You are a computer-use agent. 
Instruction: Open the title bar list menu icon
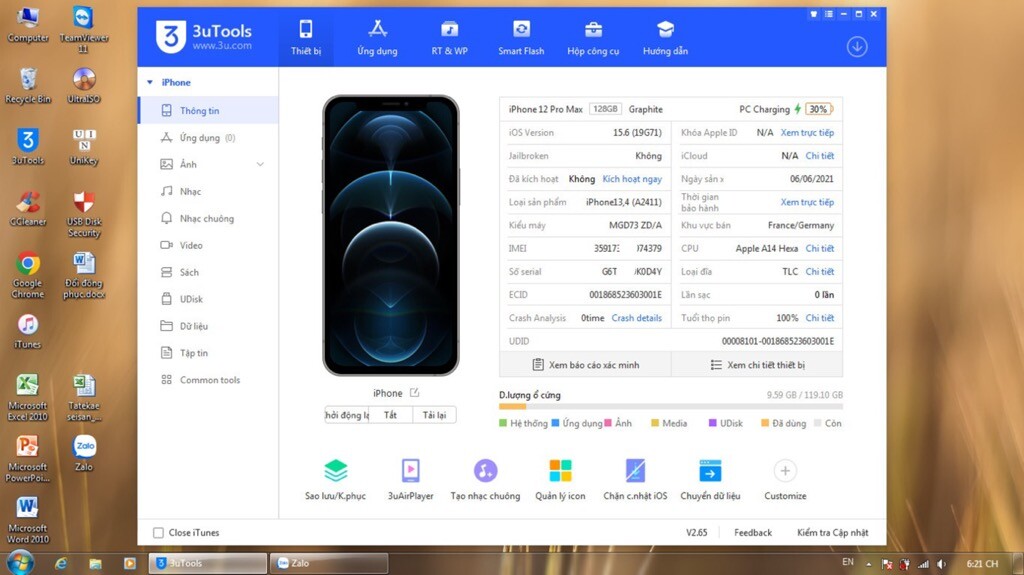pos(828,14)
